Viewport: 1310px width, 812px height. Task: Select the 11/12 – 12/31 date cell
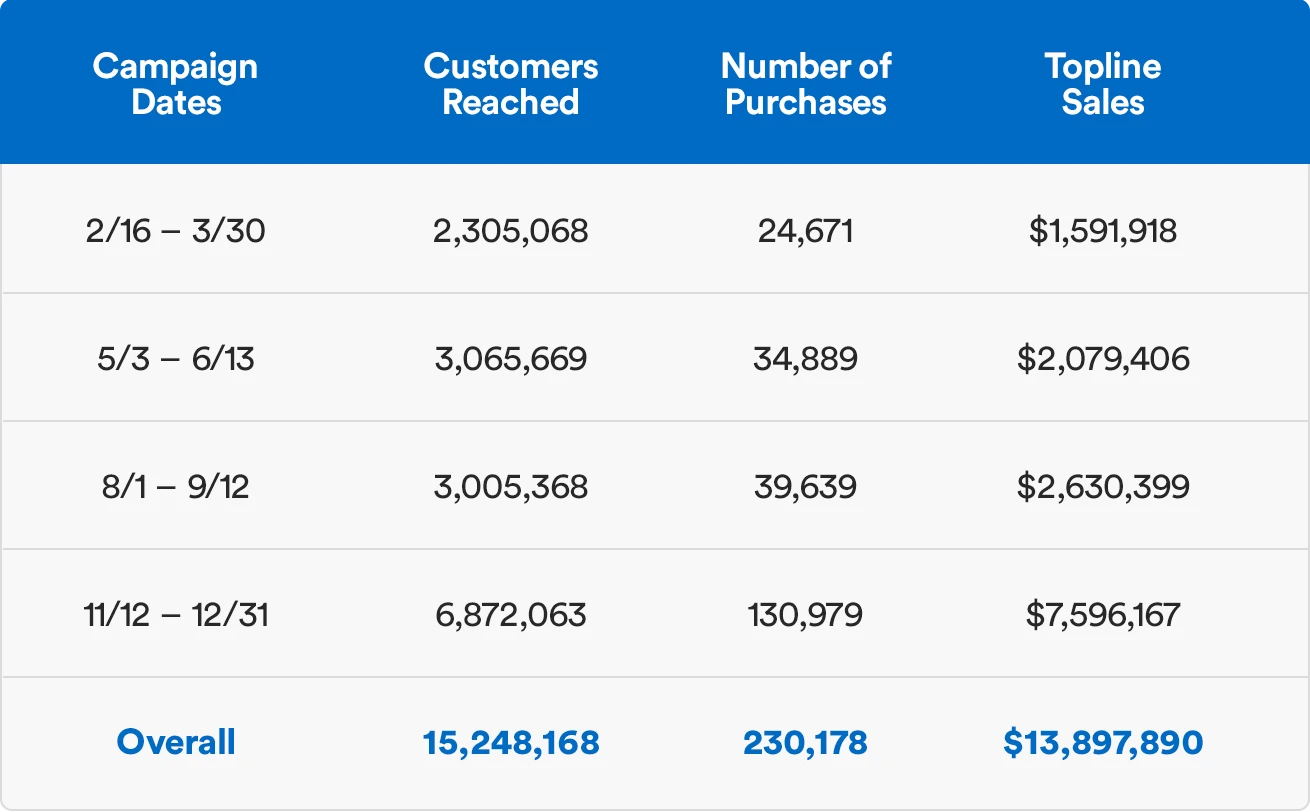[x=175, y=614]
